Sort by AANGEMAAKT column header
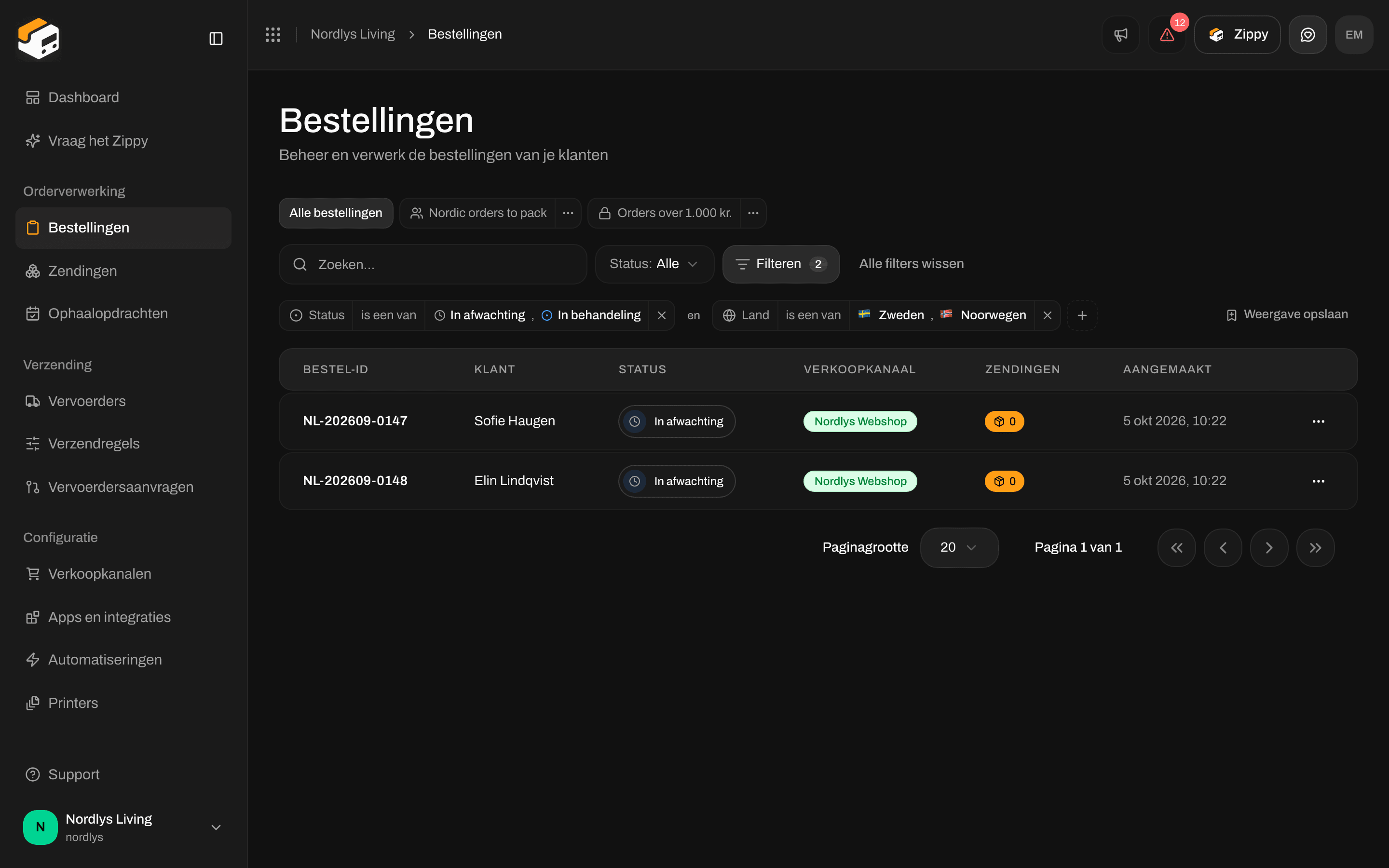1389x868 pixels. 1167,370
